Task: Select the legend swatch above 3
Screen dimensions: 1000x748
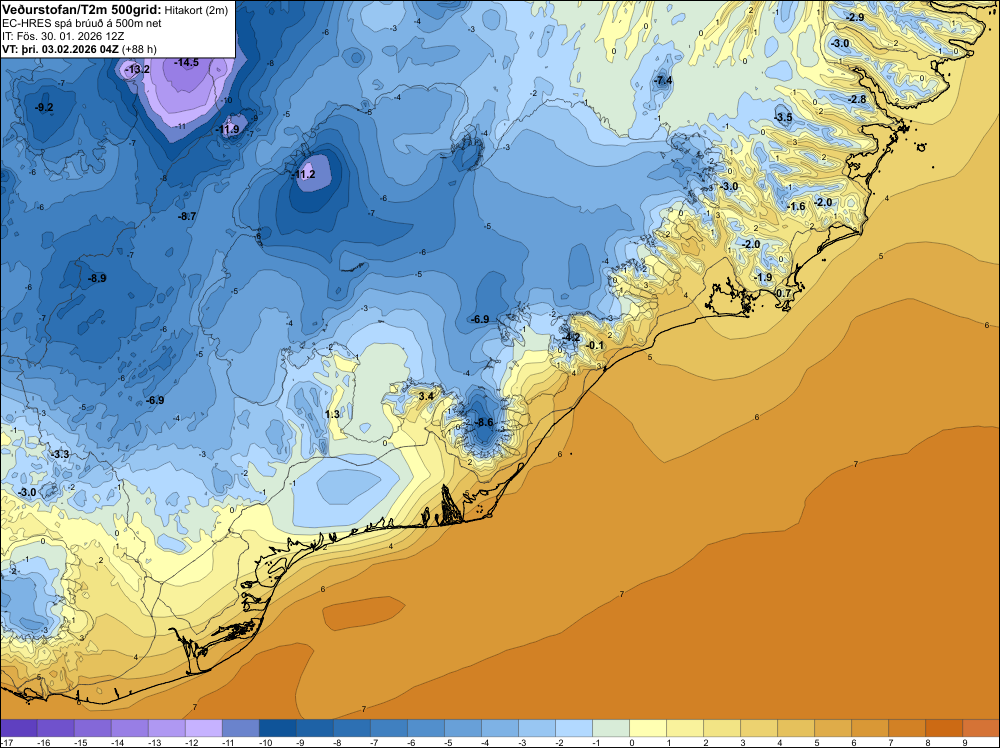Action: (x=759, y=728)
